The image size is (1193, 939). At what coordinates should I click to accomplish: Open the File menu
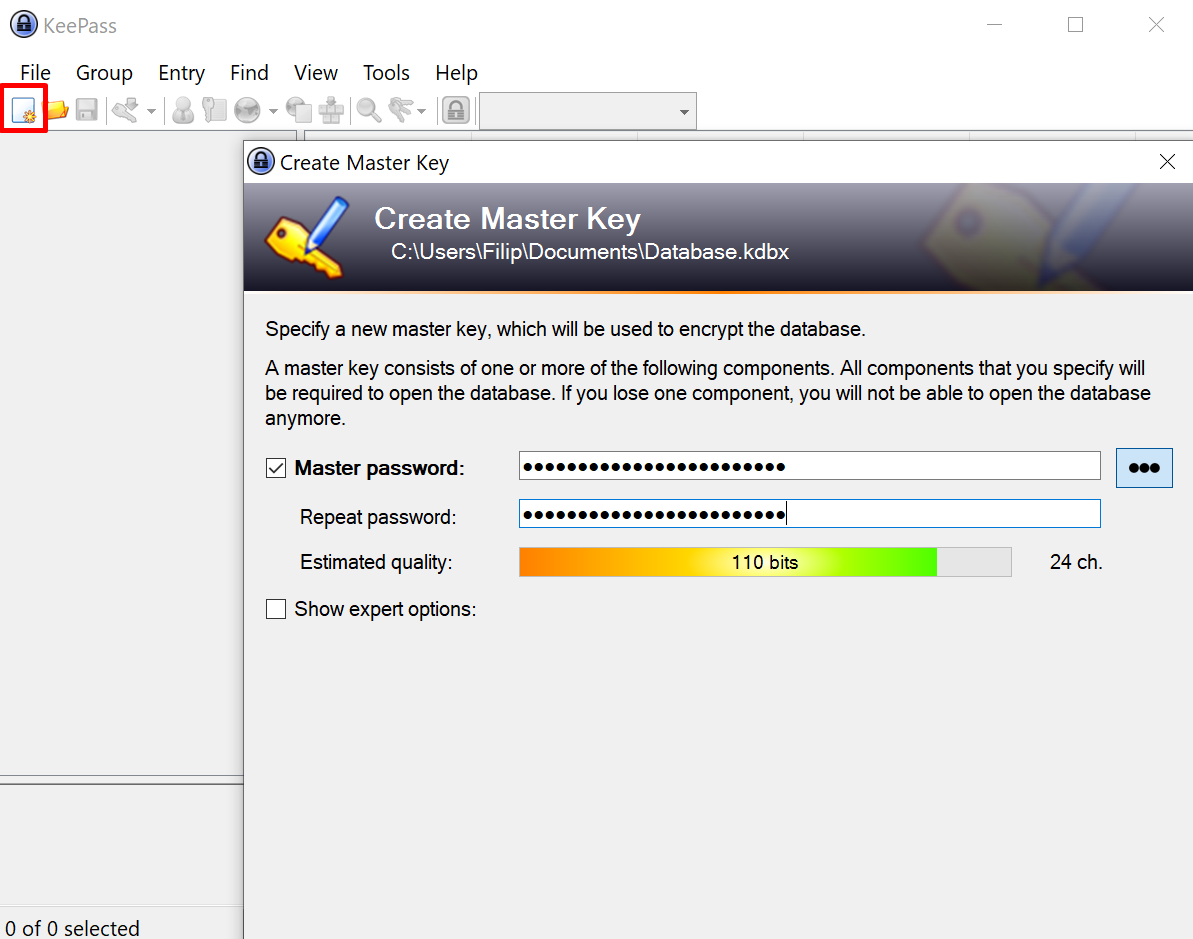point(35,73)
